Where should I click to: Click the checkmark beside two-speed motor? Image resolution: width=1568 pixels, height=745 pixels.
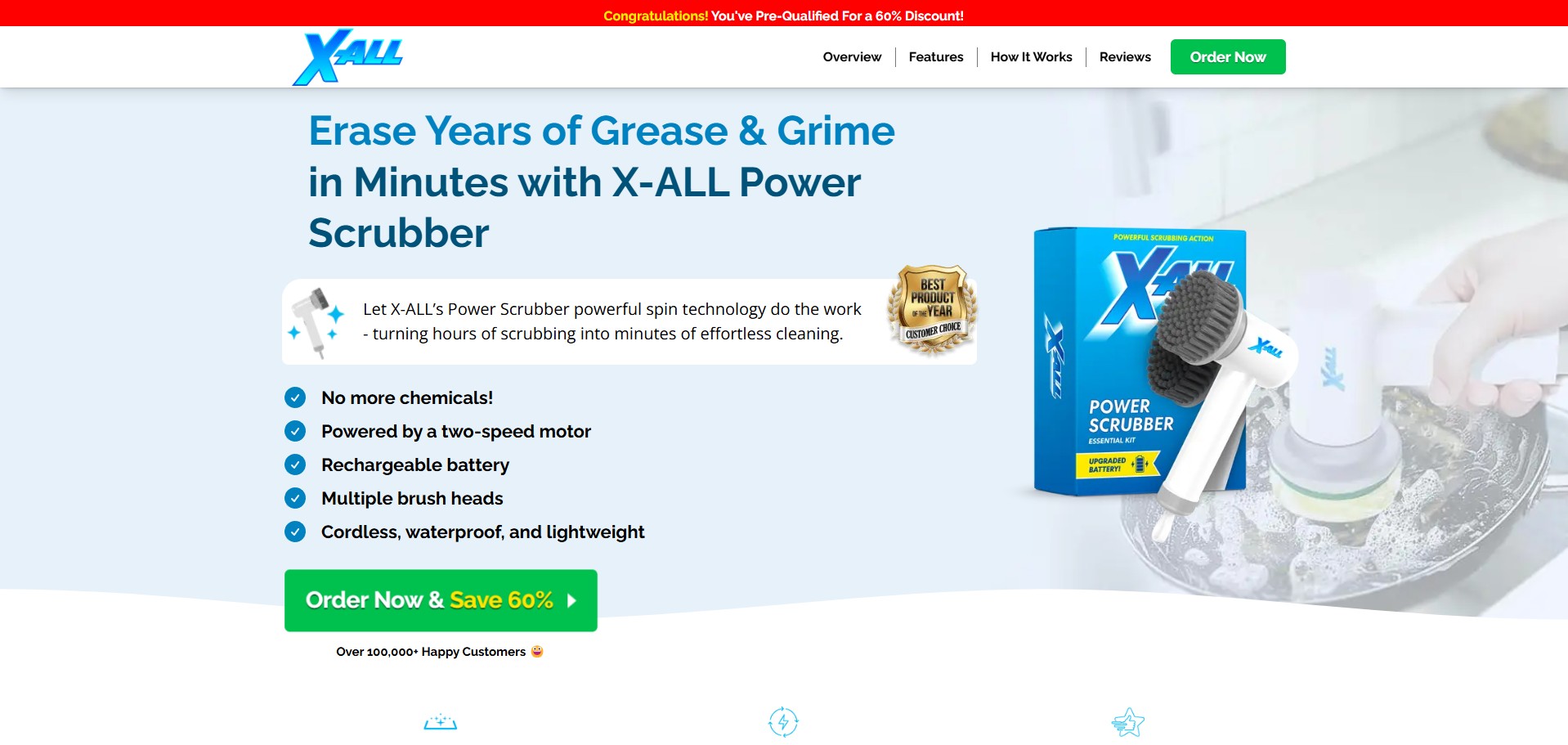(295, 431)
